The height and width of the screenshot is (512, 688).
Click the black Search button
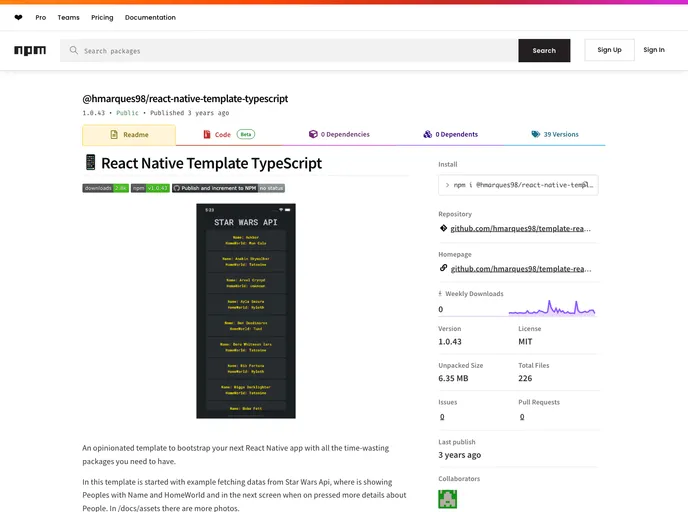[544, 50]
